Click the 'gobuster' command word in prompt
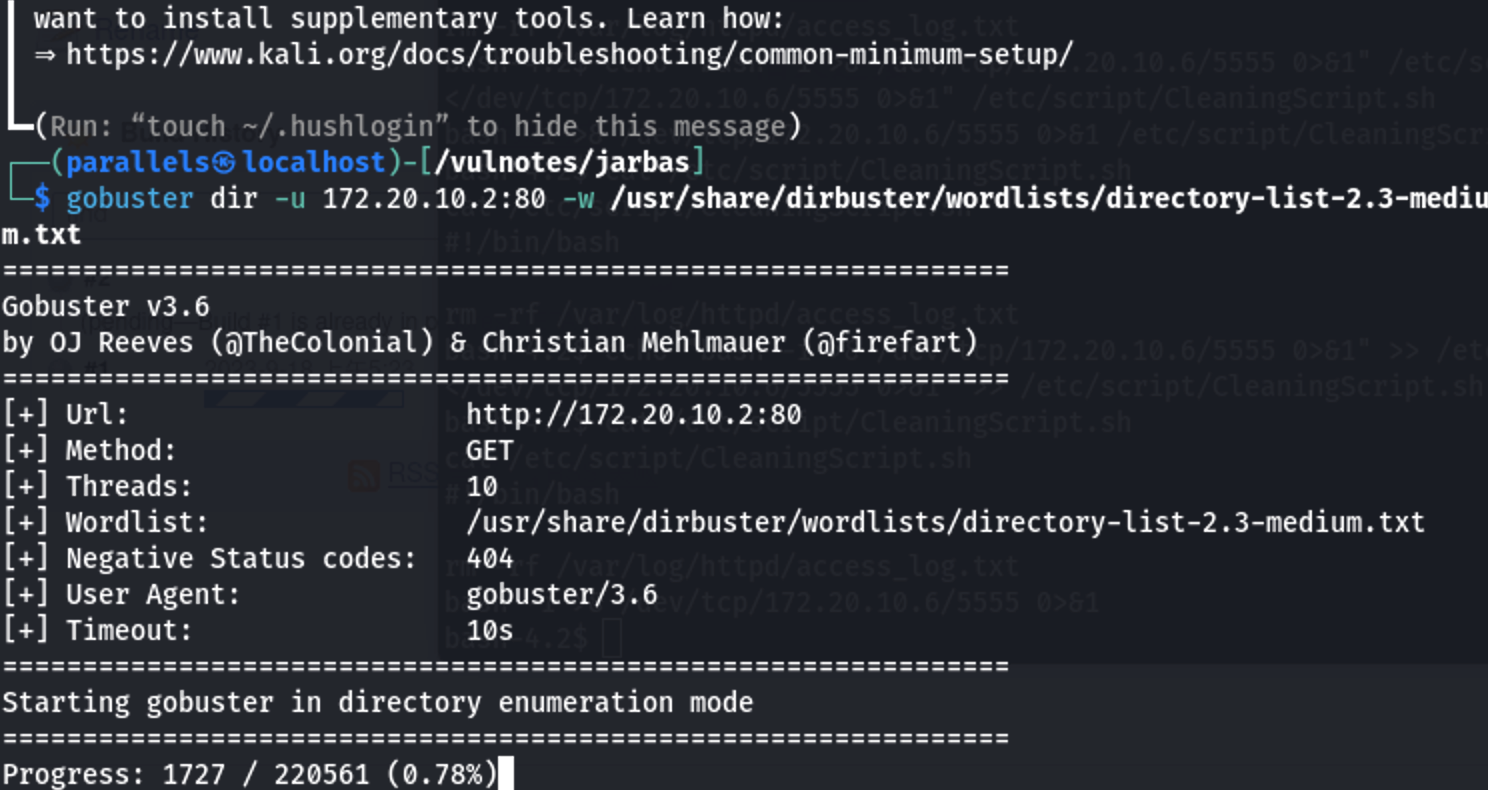This screenshot has width=1488, height=790. click(x=130, y=198)
